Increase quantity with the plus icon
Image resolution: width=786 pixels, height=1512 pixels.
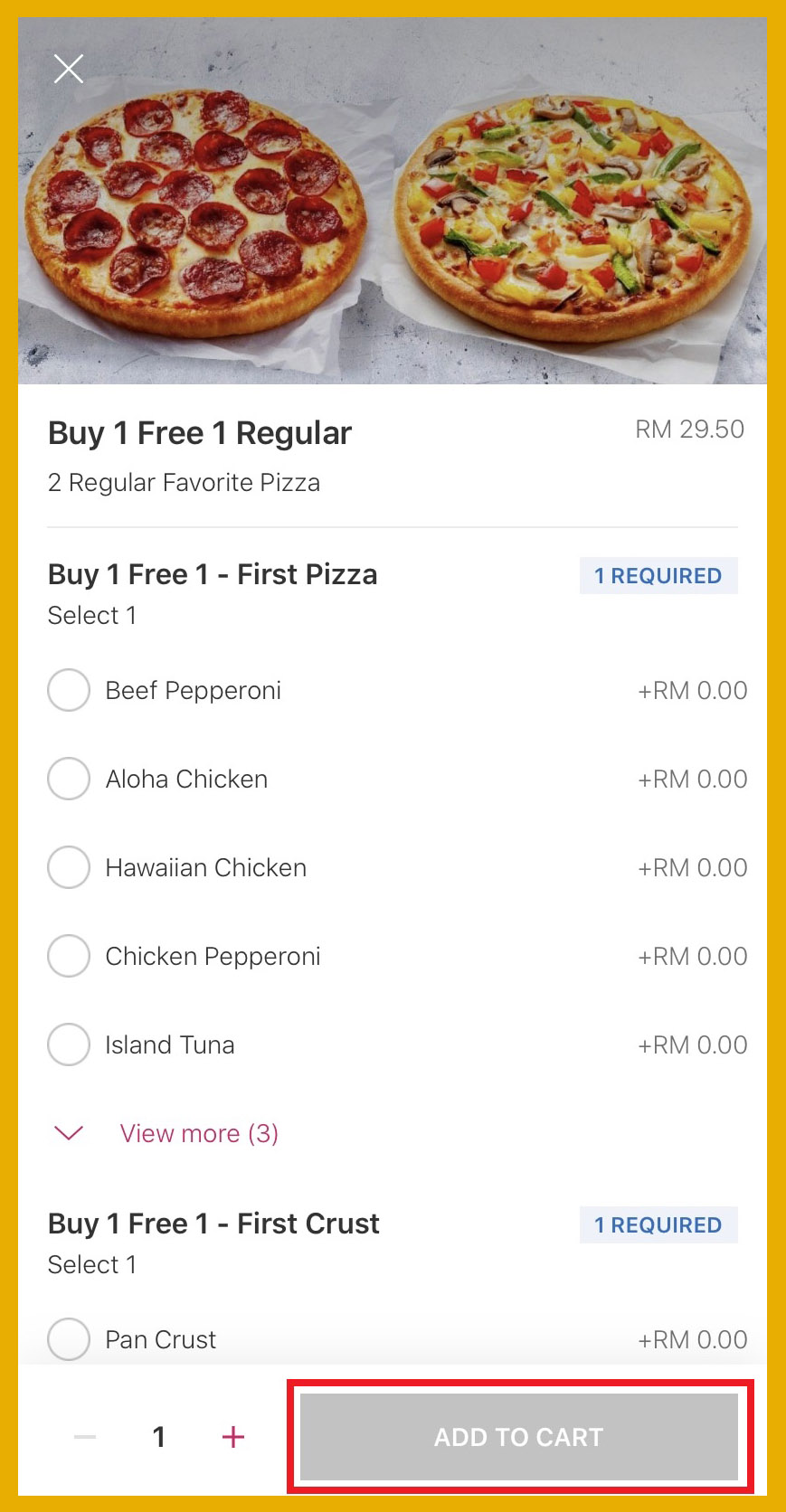tap(233, 1437)
